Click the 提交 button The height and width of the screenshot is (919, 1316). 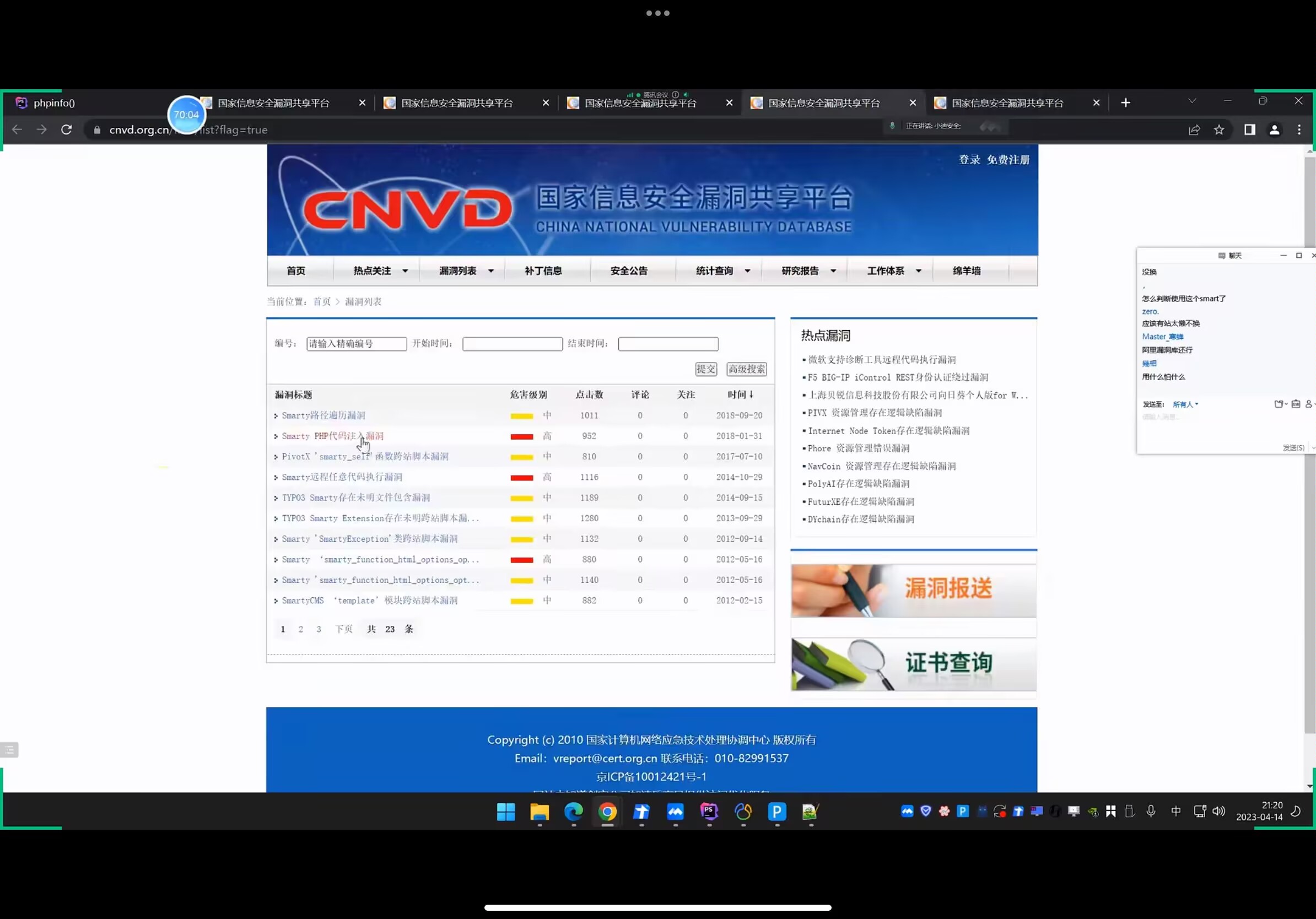pos(706,369)
